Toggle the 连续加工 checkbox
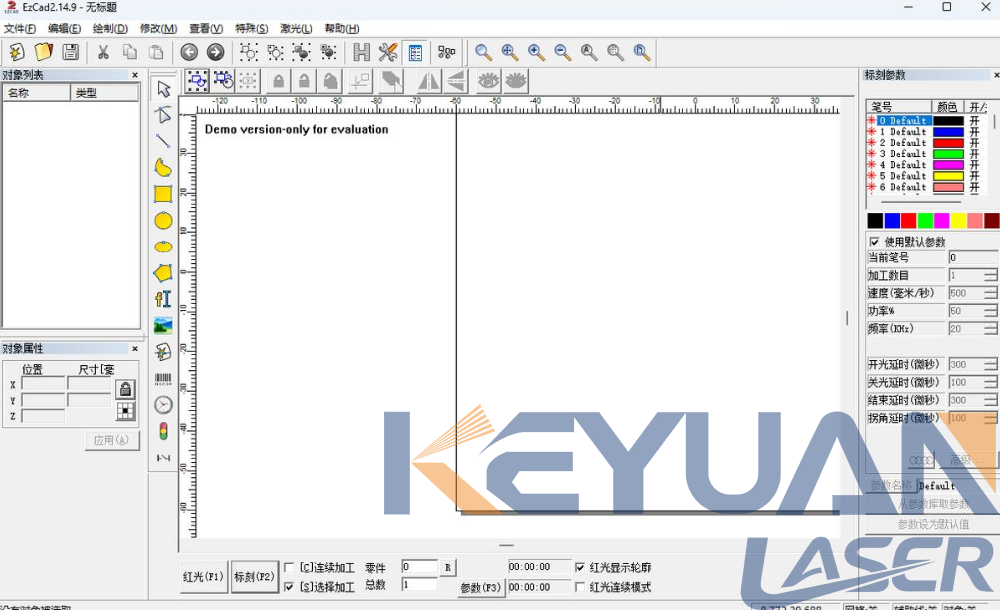 pyautogui.click(x=289, y=567)
